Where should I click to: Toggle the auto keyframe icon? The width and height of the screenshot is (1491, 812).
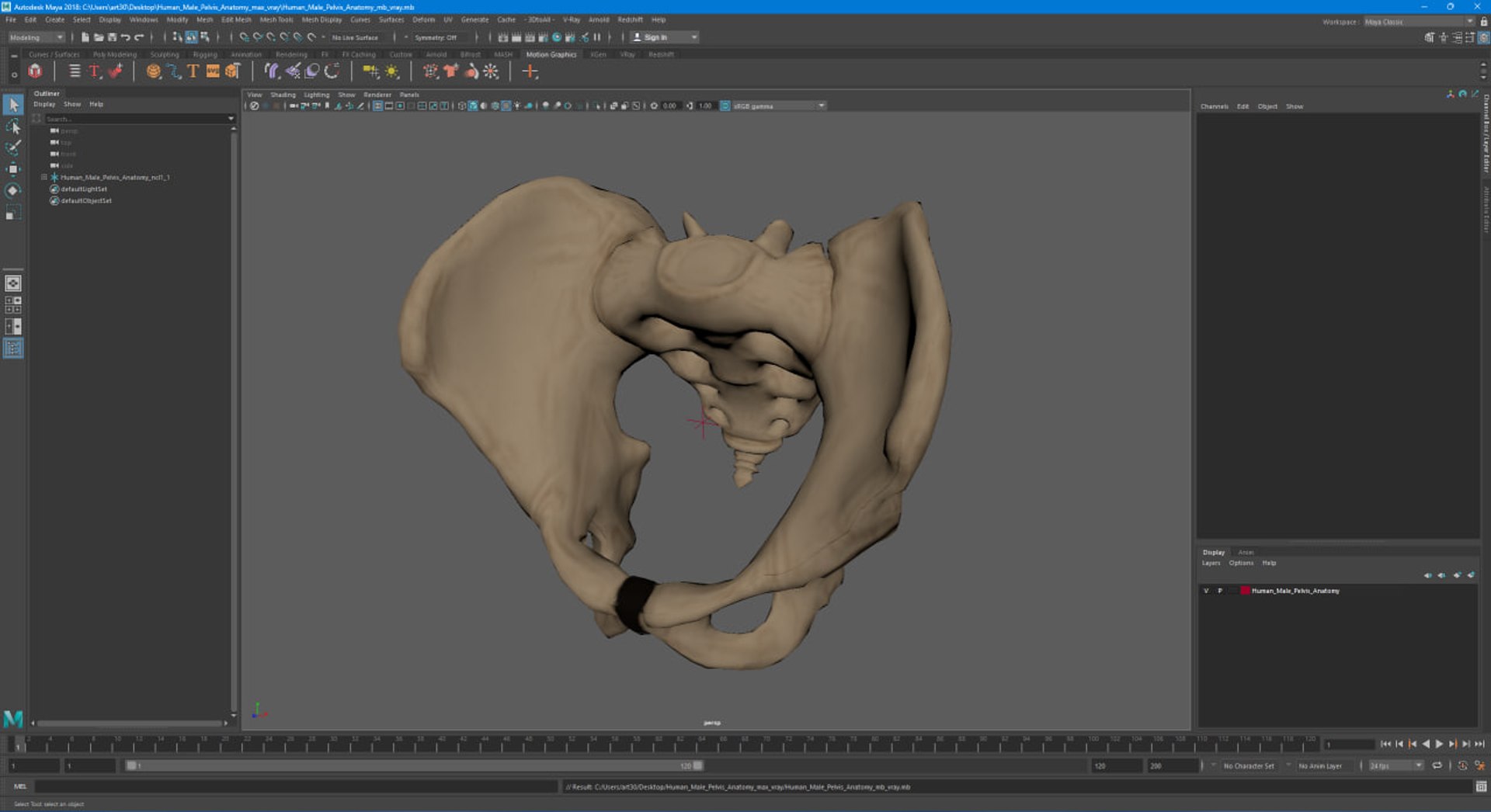(1463, 765)
